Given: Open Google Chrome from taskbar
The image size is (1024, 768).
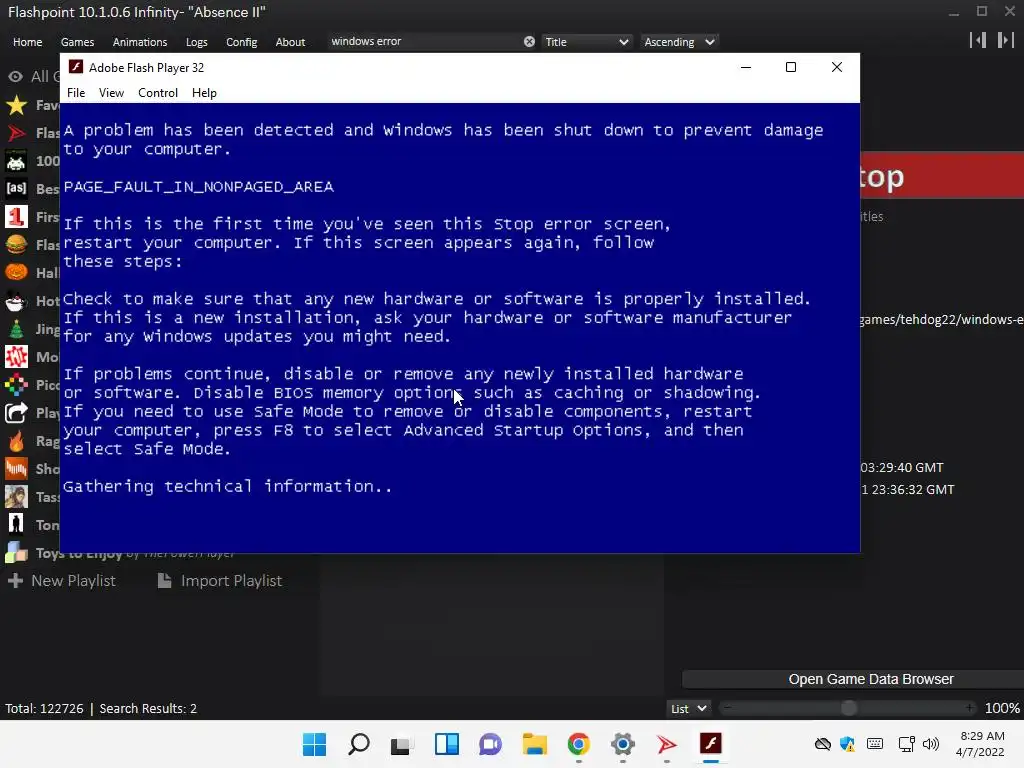Looking at the screenshot, I should pos(579,744).
